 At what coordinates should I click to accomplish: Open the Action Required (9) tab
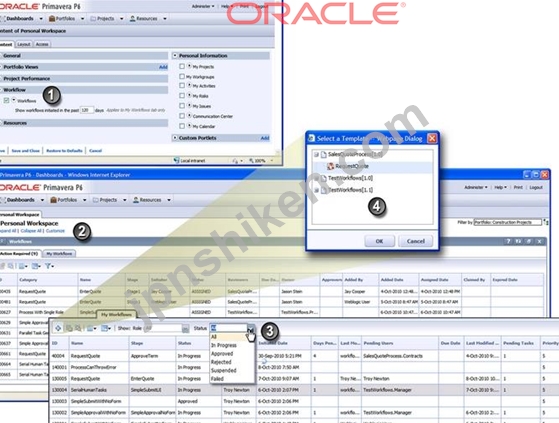[x=20, y=254]
